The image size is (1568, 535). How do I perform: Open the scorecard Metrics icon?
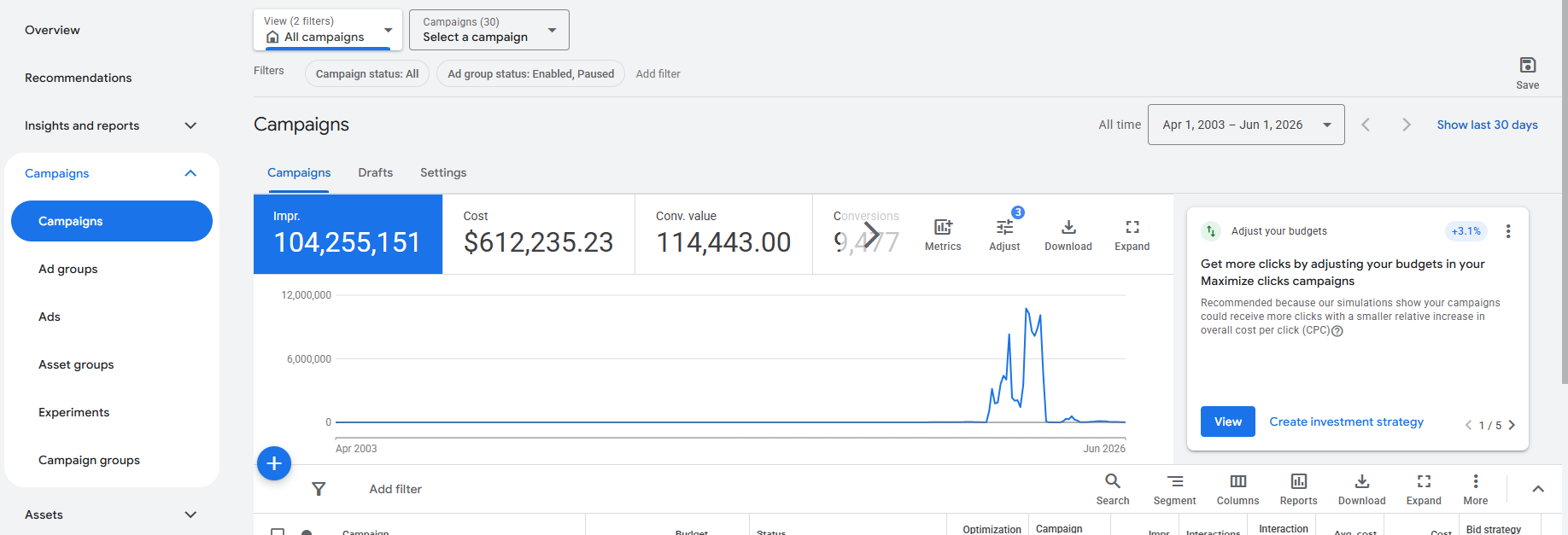tap(943, 227)
